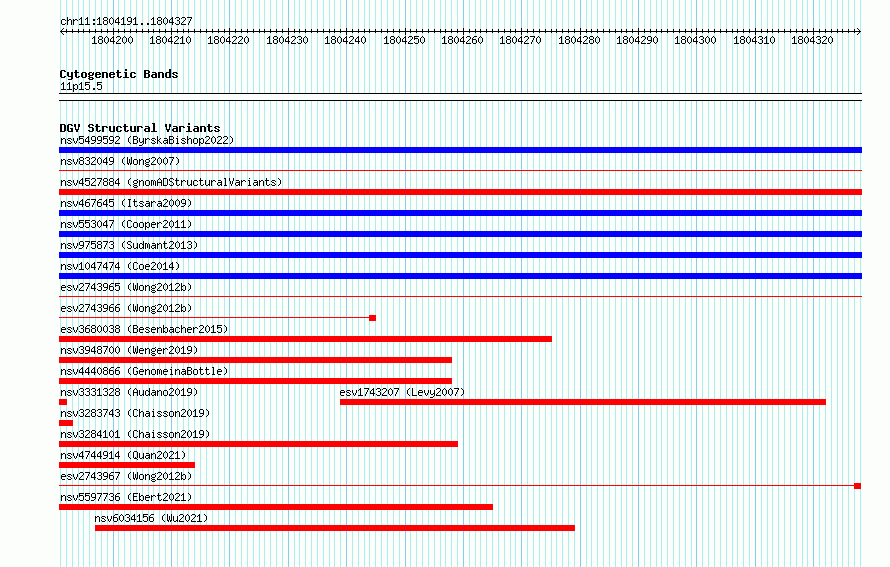Screen dimensions: 890x567
Task: Click the first esv2743965 (Wong2012b) label
Action: coord(126,287)
